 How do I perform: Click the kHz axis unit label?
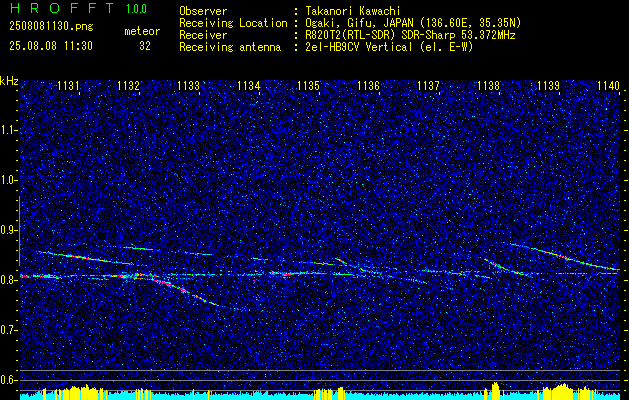[9, 81]
